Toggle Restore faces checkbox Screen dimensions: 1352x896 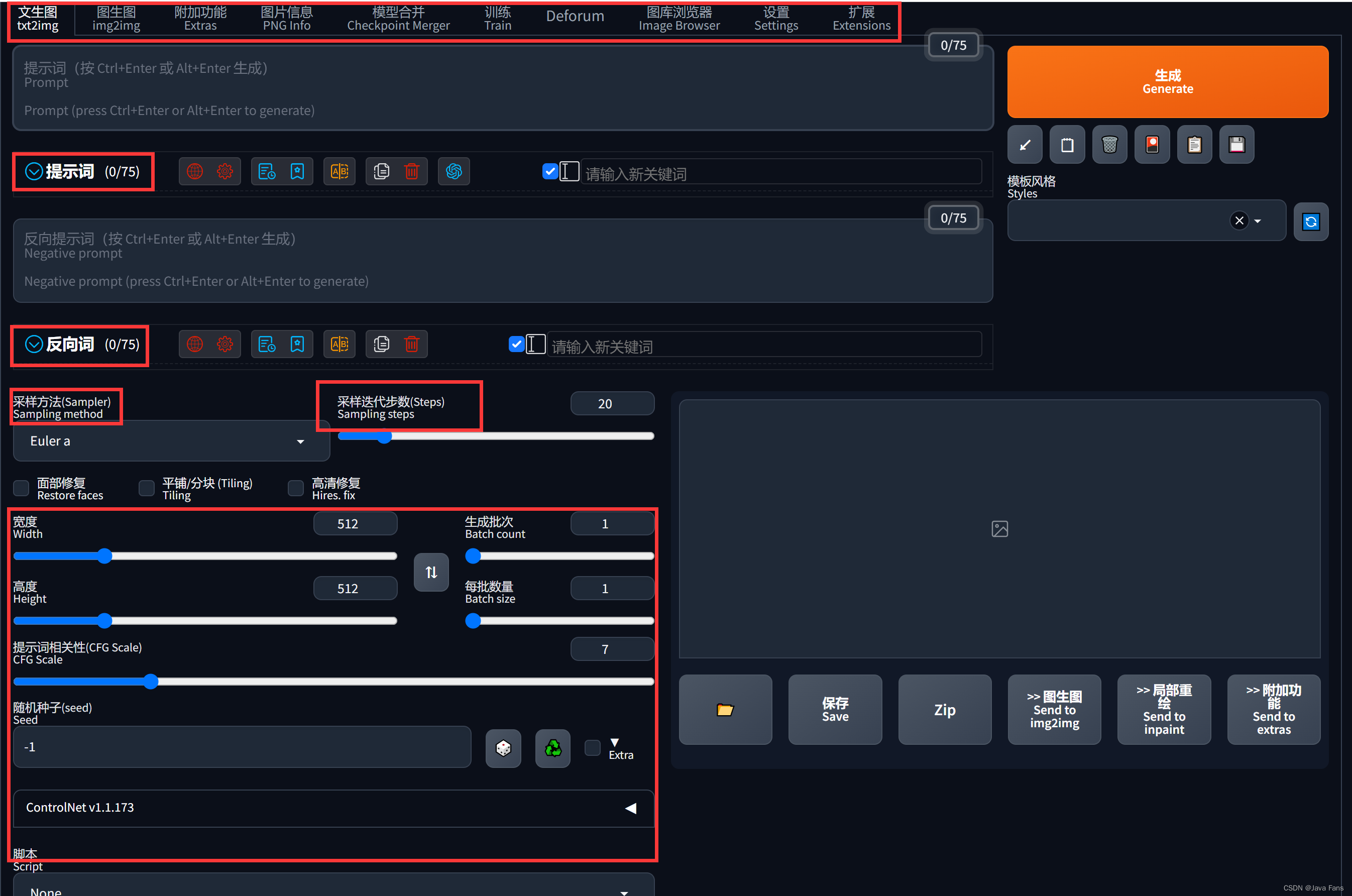point(21,489)
